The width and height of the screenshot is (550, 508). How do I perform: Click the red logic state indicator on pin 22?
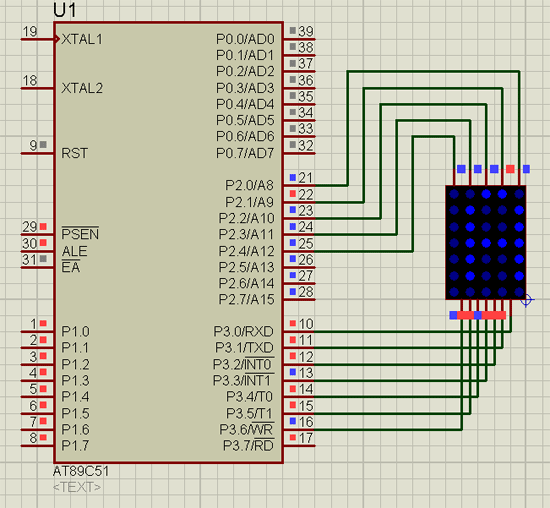293,194
